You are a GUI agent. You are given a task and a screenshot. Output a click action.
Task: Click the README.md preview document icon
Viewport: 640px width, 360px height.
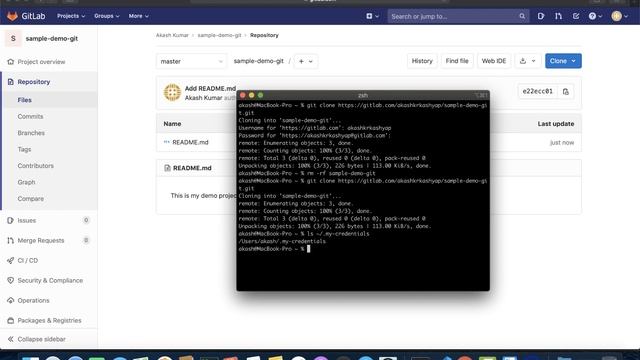pyautogui.click(x=167, y=168)
